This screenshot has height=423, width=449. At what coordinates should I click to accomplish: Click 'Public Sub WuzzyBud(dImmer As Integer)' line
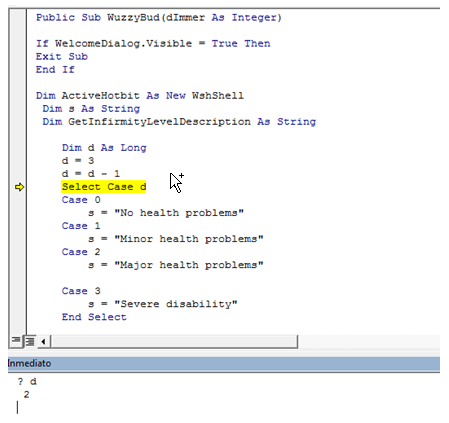159,17
